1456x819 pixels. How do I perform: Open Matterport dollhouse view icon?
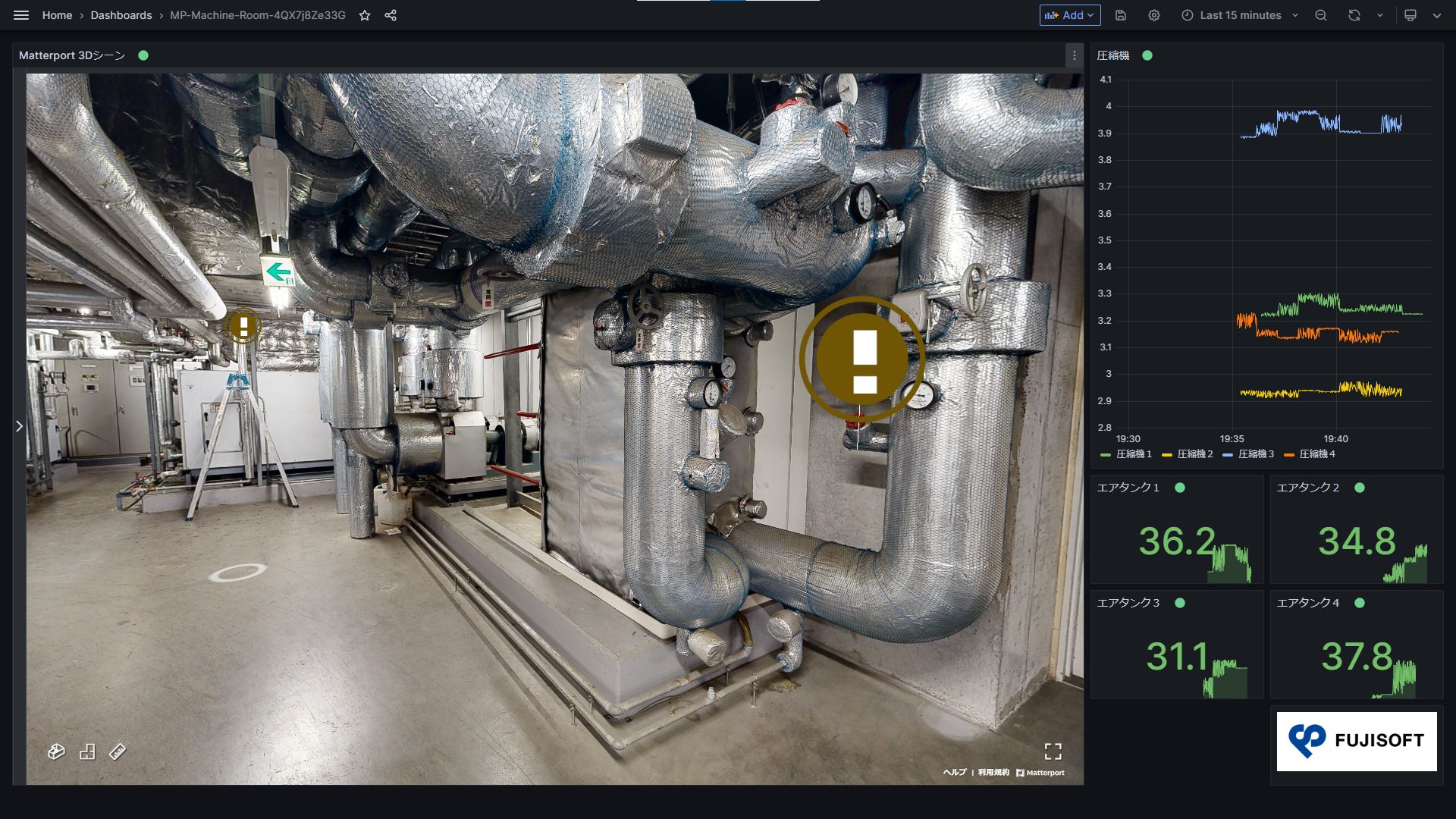pyautogui.click(x=56, y=752)
